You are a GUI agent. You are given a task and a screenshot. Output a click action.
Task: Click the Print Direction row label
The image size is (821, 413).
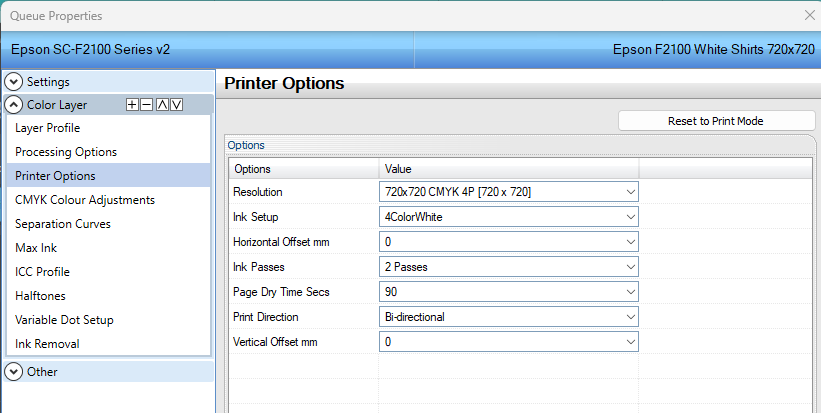(x=265, y=317)
